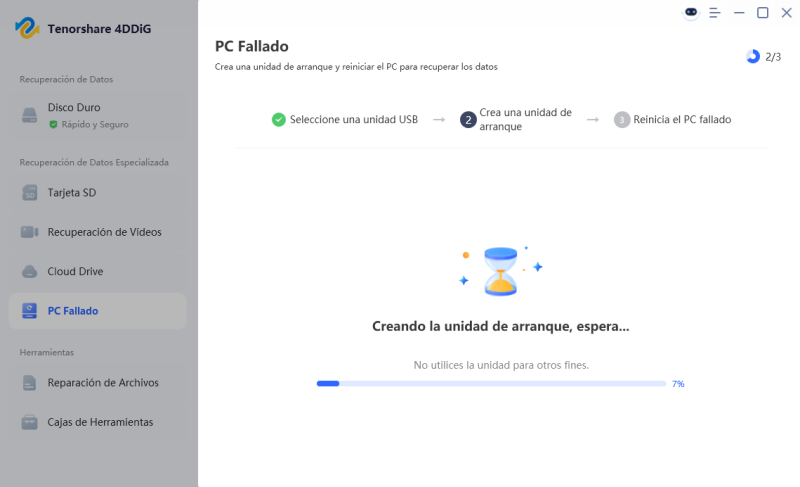Open the chatbot assistant icon
Viewport: 800px width, 487px height.
click(x=691, y=13)
